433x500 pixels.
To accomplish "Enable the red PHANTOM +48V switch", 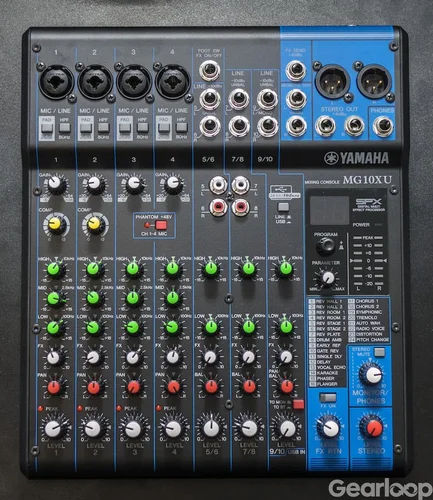I will [161, 225].
